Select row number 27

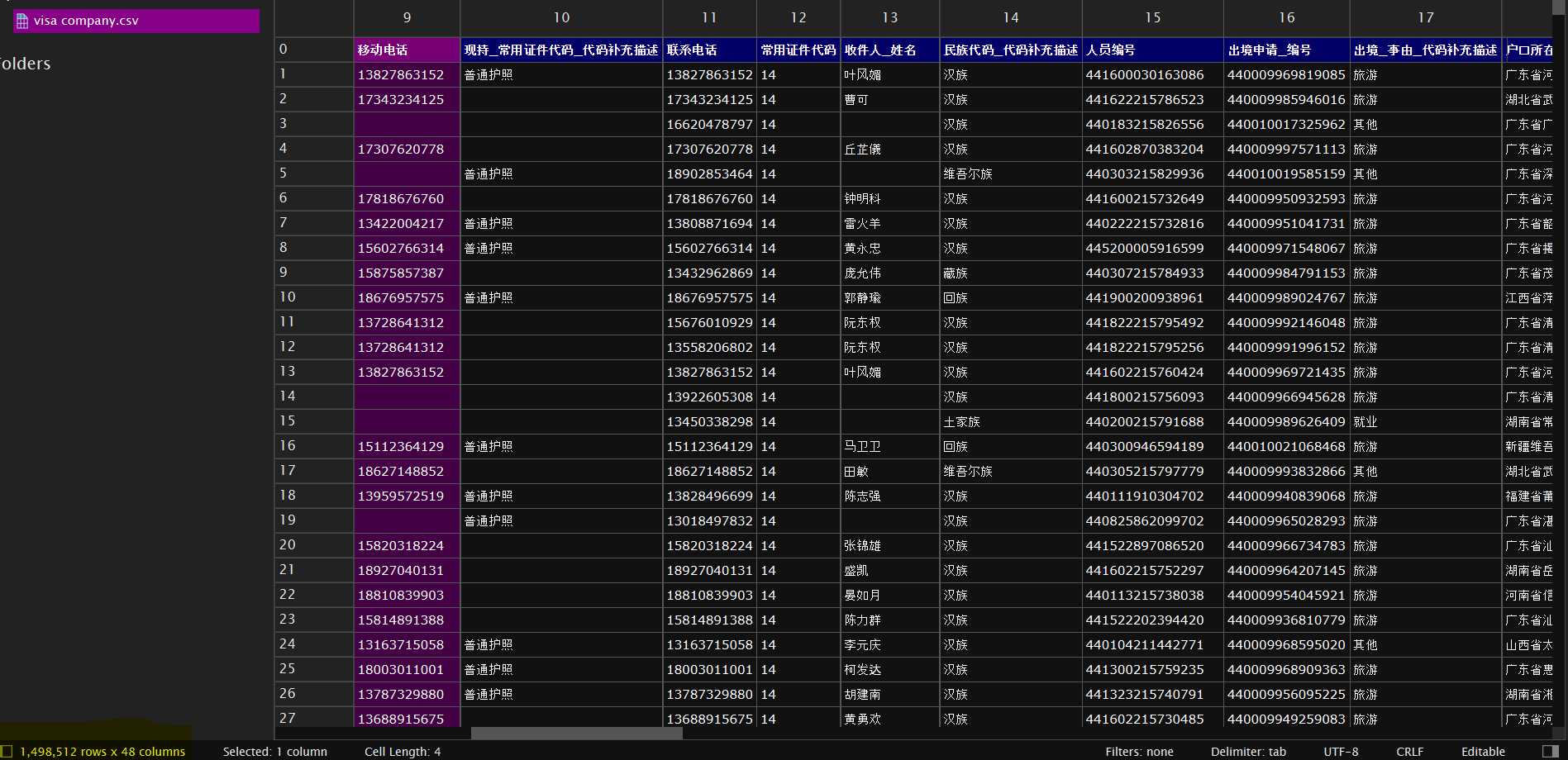coord(314,718)
